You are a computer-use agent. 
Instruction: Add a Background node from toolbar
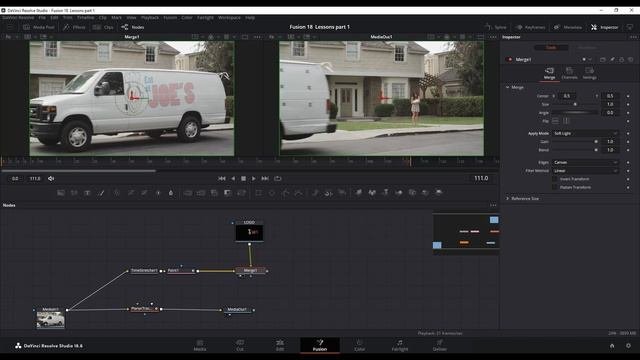61,193
